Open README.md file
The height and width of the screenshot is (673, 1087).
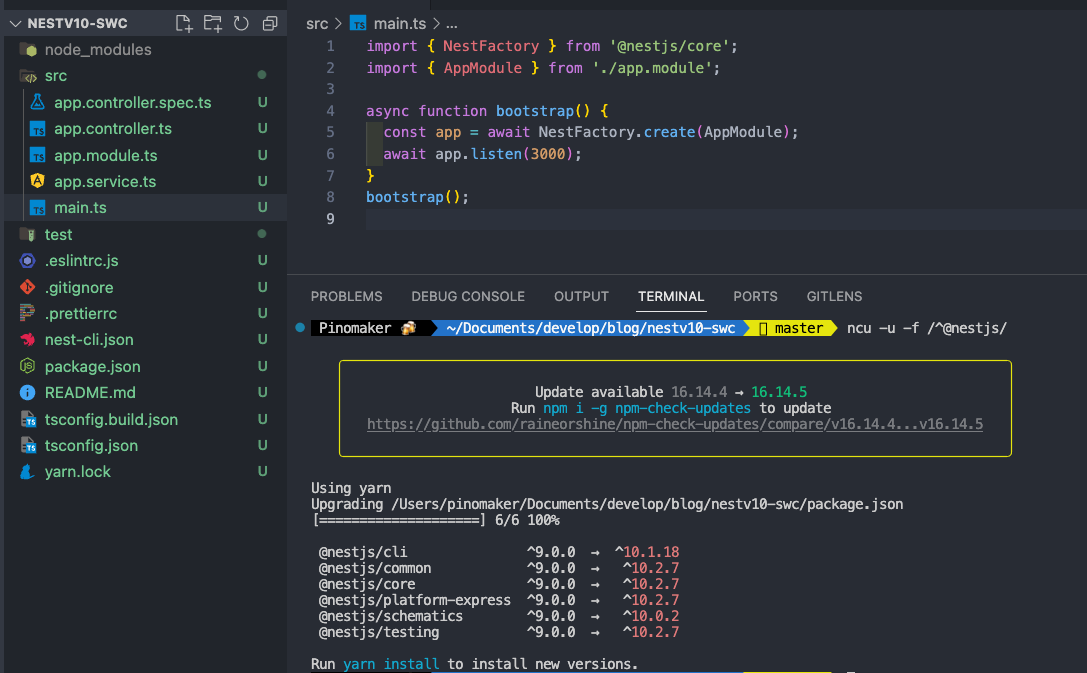click(x=90, y=392)
